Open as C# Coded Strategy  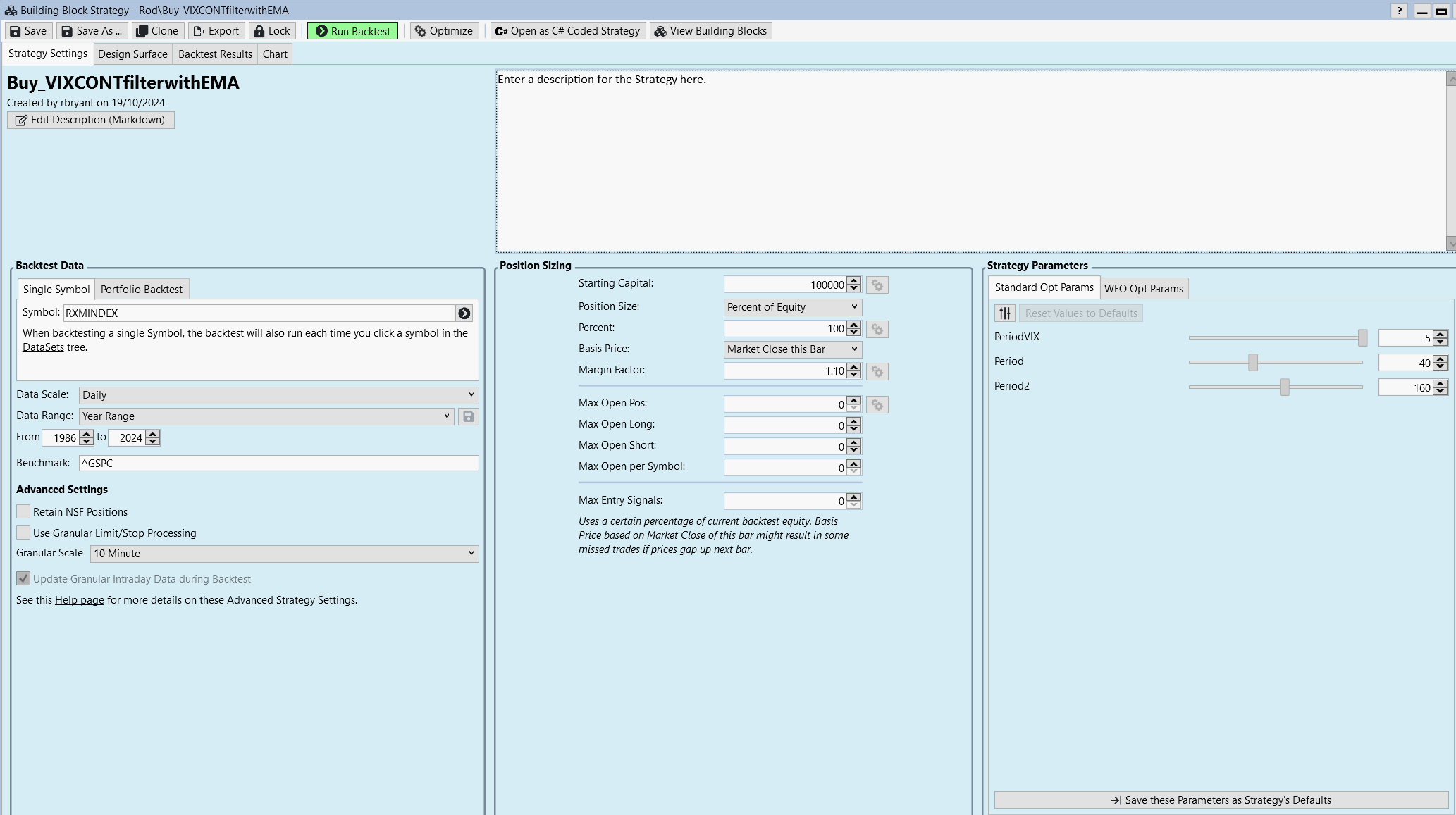click(567, 31)
